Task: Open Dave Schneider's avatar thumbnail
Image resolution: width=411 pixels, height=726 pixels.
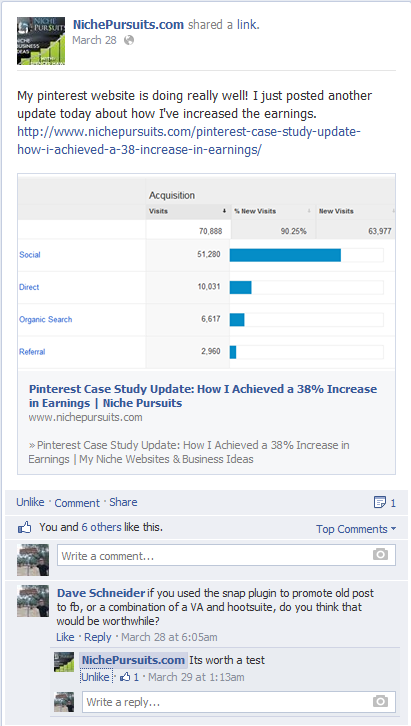Action: pyautogui.click(x=33, y=601)
